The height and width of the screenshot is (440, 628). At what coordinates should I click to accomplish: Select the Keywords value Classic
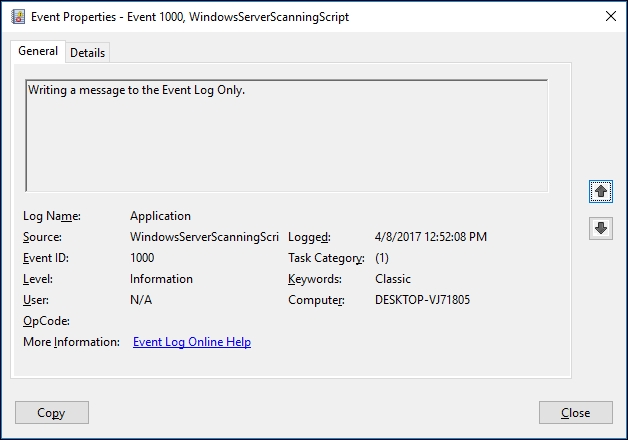click(x=393, y=279)
